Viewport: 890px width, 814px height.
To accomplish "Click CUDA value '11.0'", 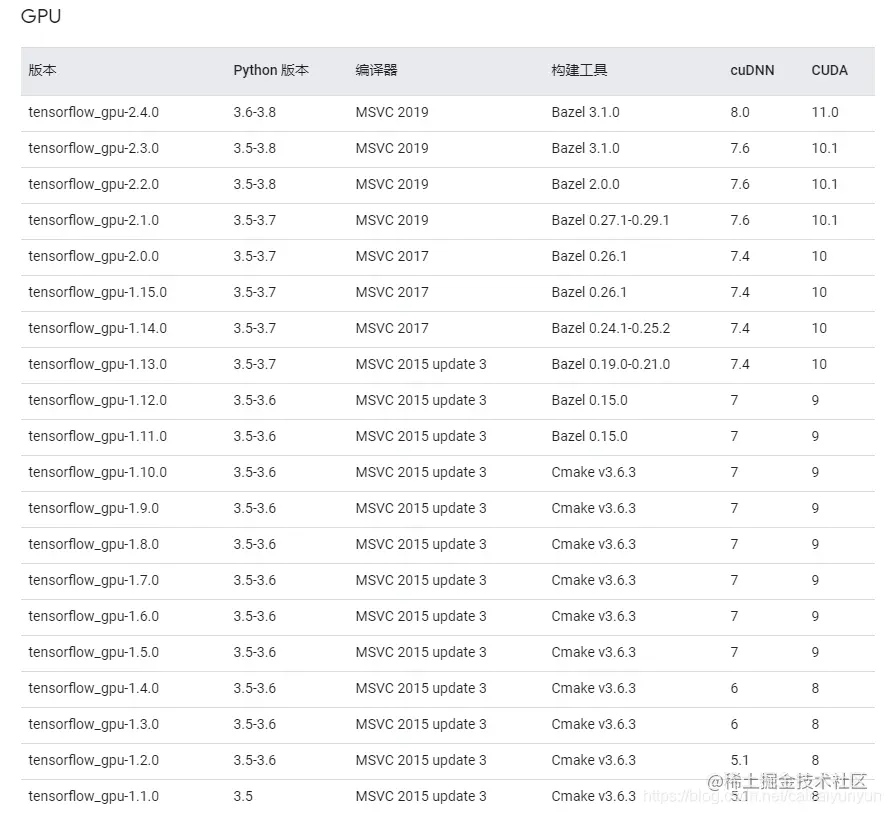I will click(x=825, y=112).
